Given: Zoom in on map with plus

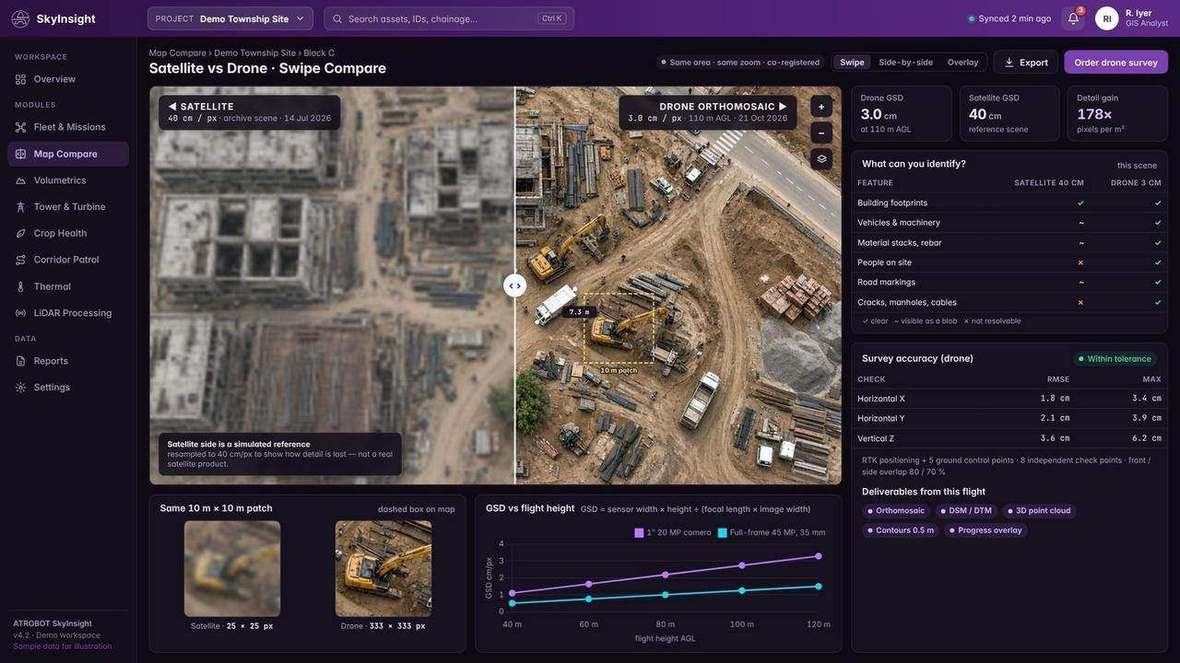Looking at the screenshot, I should (x=821, y=107).
